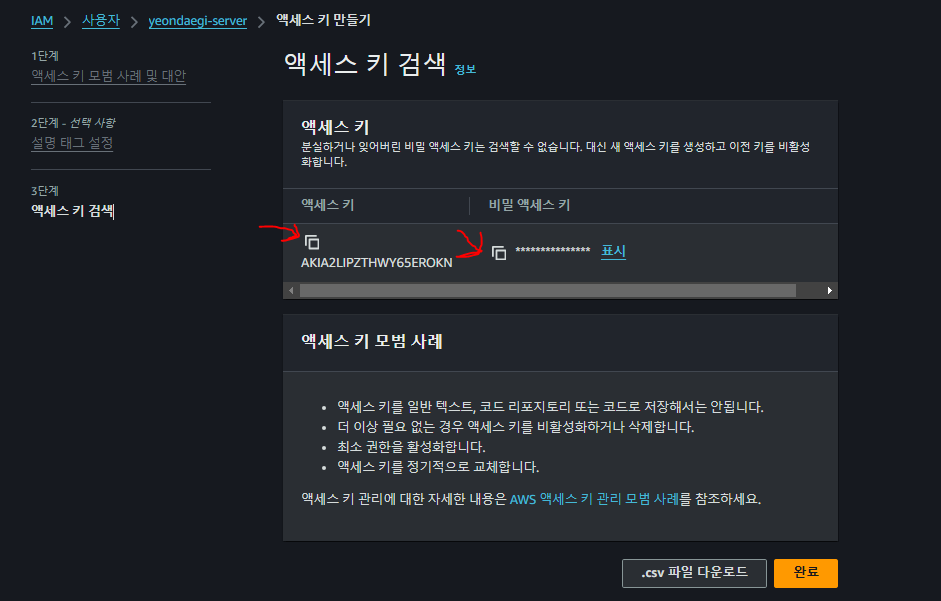The width and height of the screenshot is (941, 601).
Task: Show the secret access key via 표시 link
Action: pyautogui.click(x=613, y=251)
